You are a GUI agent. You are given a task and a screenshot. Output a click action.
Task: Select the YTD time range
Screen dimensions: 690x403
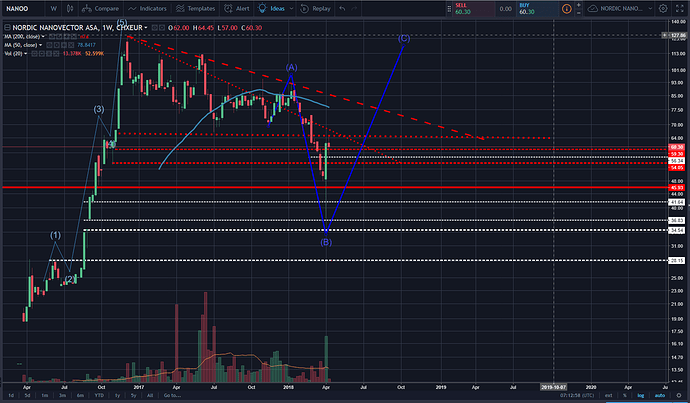99,395
